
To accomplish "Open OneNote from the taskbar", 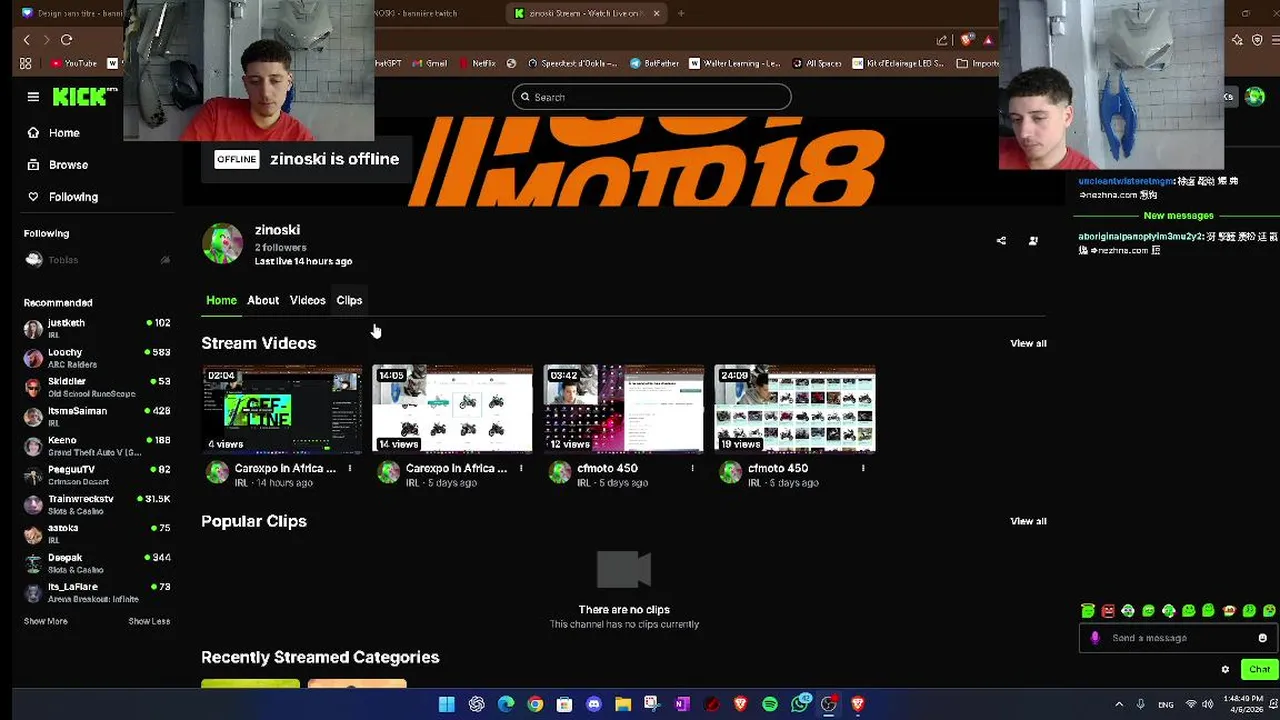I will tap(682, 704).
